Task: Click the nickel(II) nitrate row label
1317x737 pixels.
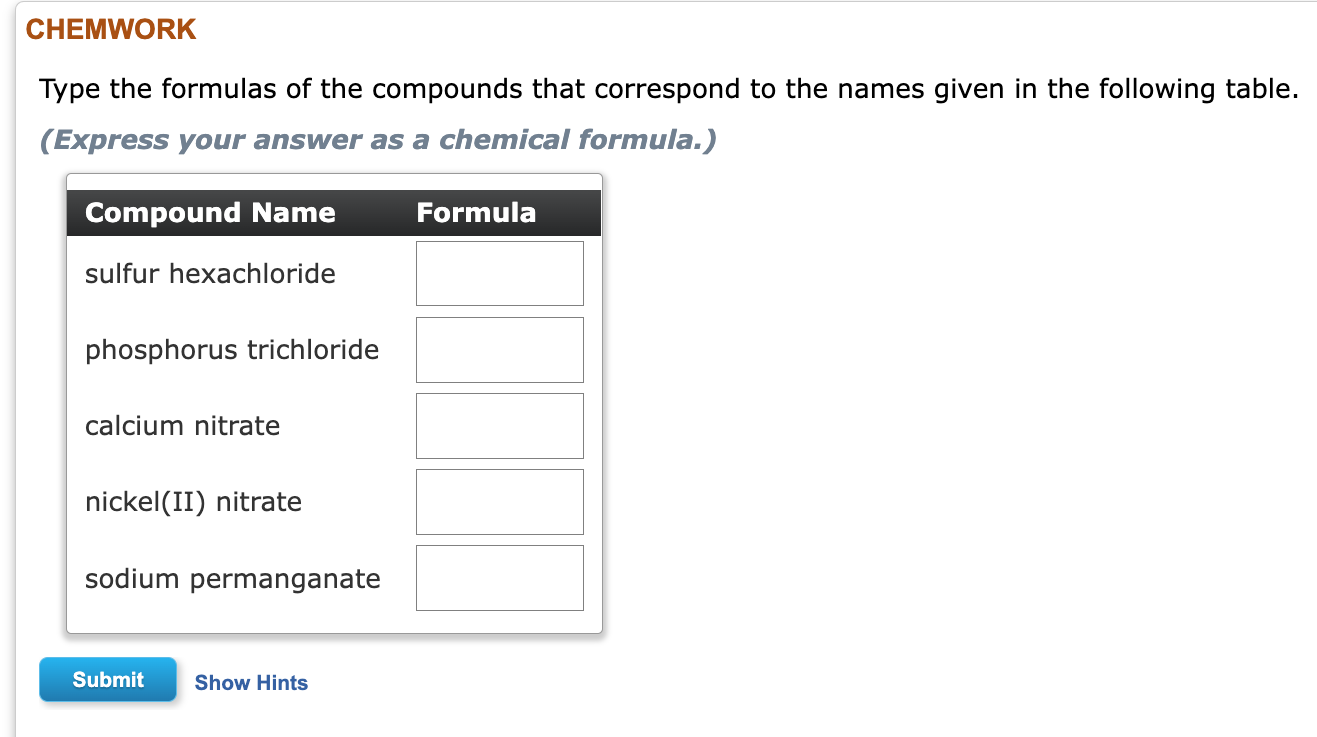Action: pyautogui.click(x=193, y=501)
